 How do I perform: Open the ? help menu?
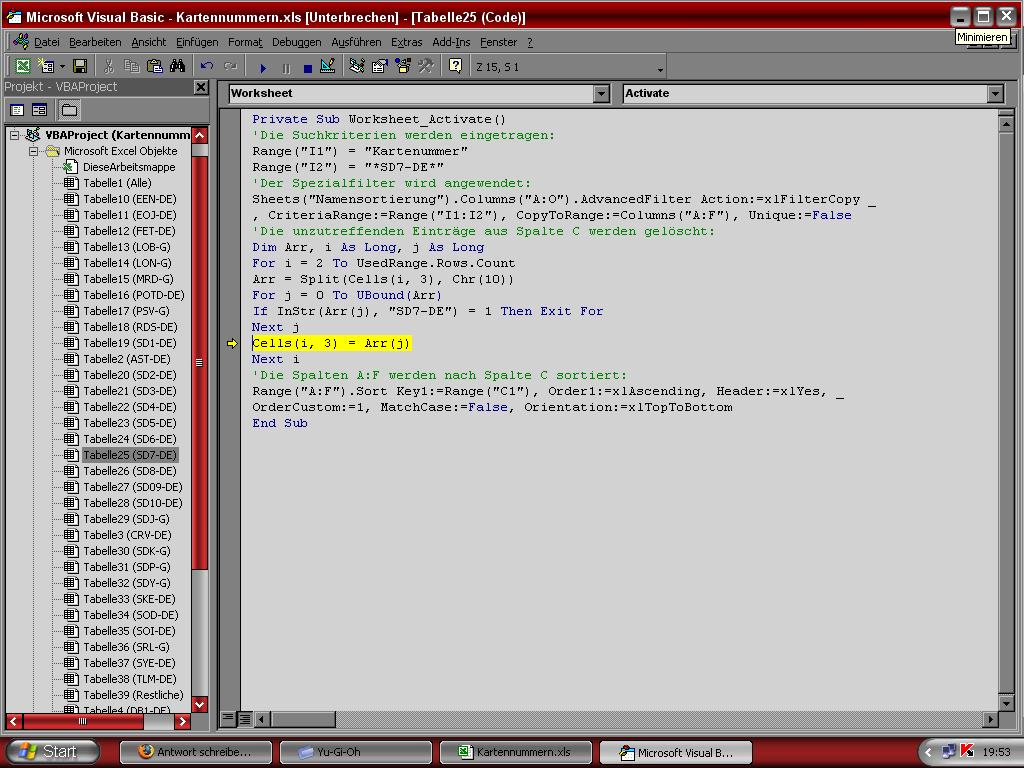pos(530,42)
